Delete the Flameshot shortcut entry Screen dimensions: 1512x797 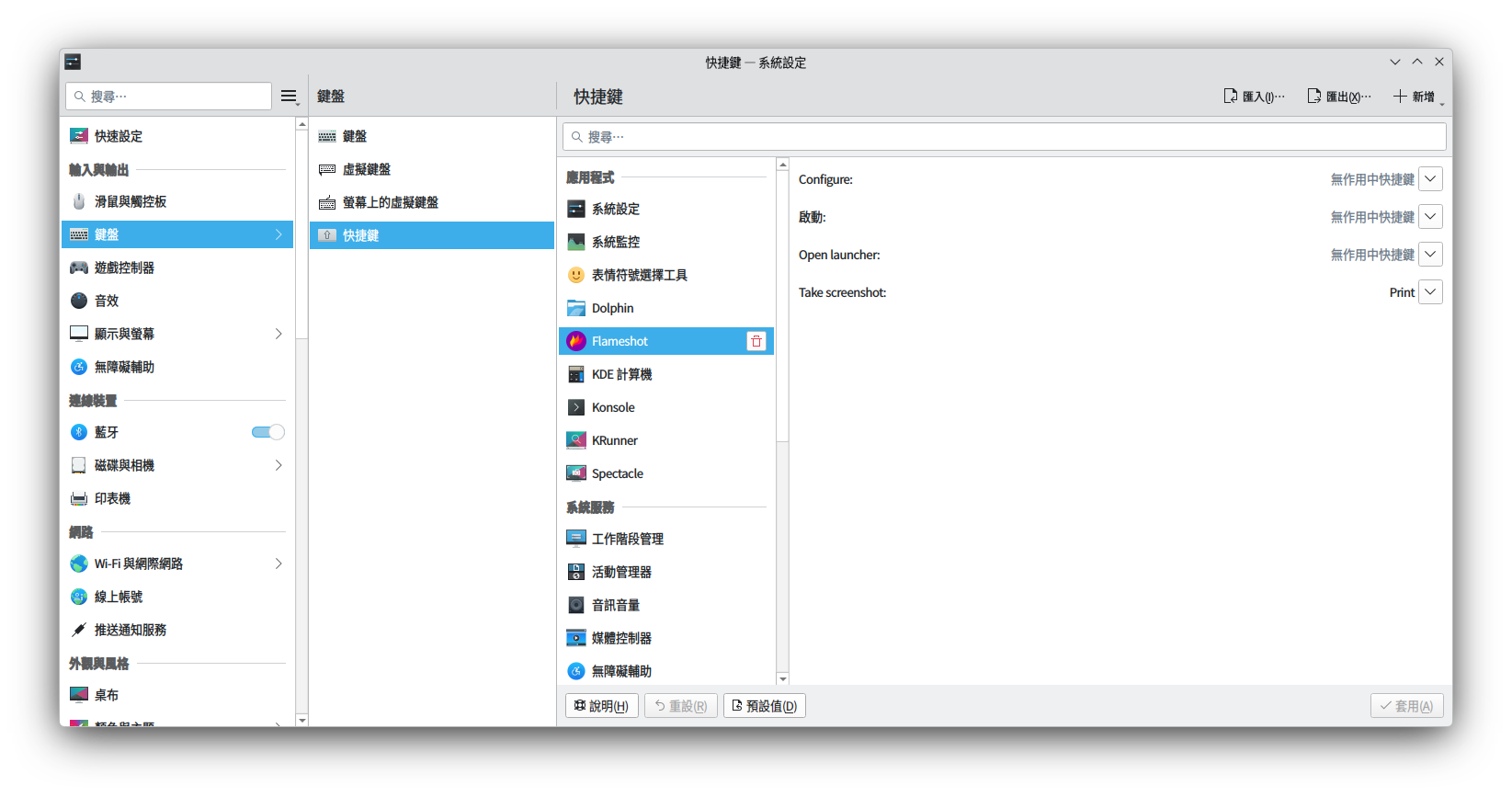[756, 341]
